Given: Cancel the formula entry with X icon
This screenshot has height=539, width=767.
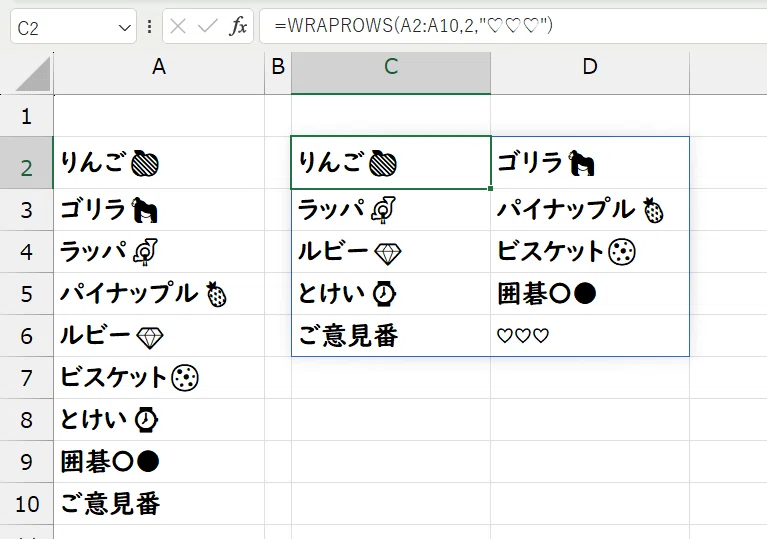Looking at the screenshot, I should point(178,26).
